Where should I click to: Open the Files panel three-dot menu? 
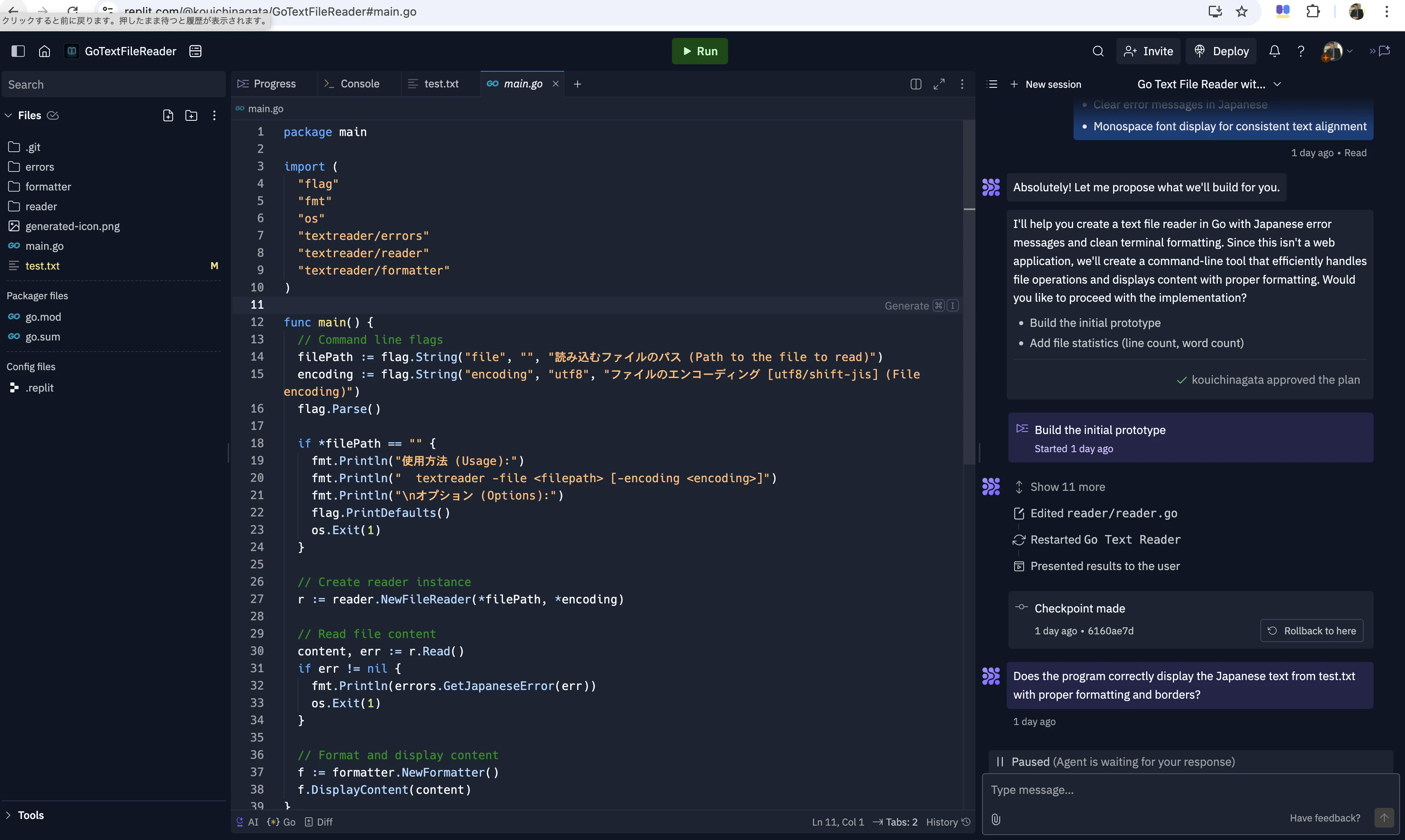[x=214, y=115]
